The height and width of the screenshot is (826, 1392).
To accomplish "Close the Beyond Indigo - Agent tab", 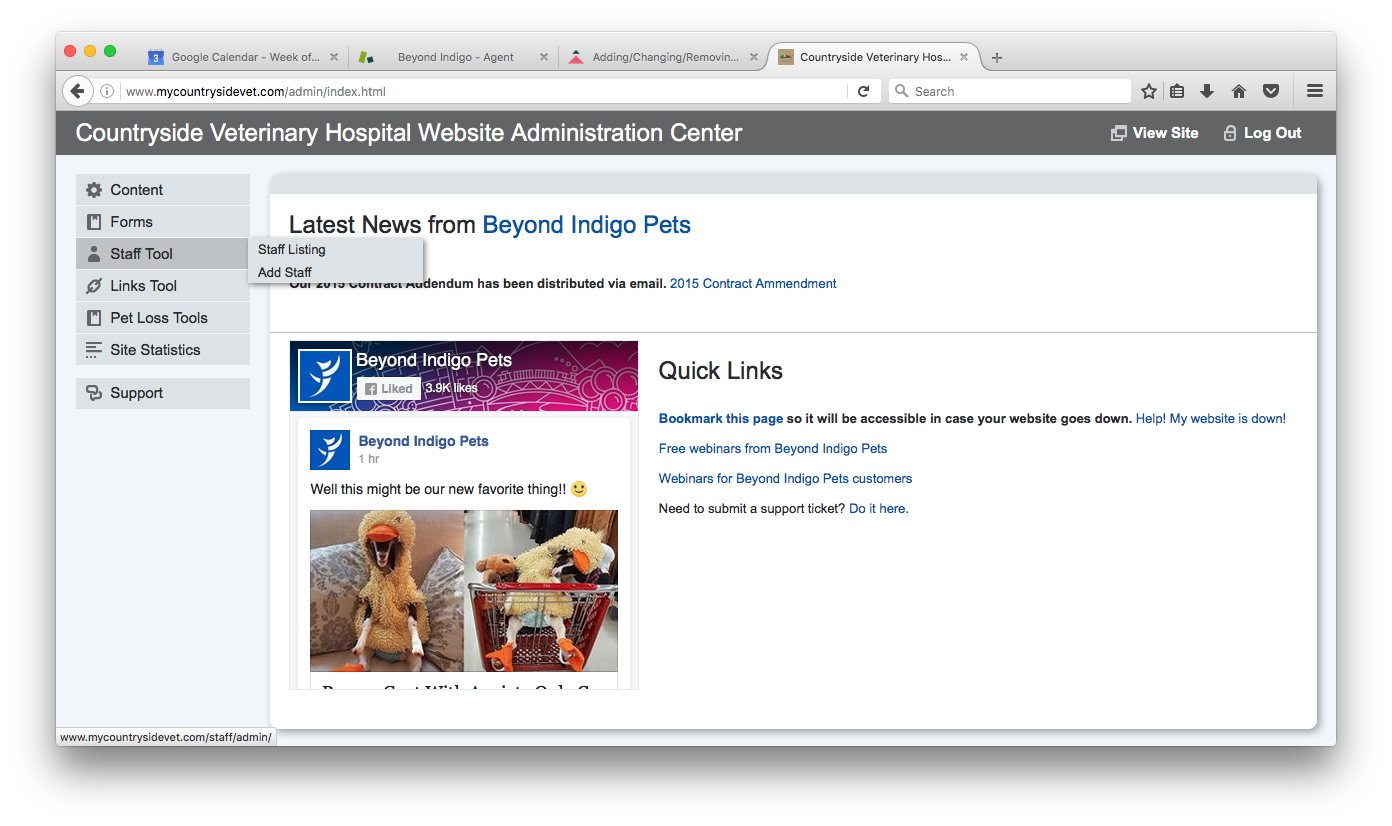I will coord(544,57).
